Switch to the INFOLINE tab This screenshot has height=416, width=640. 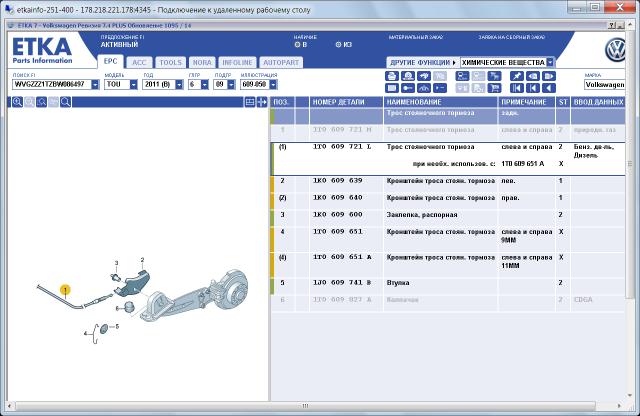[237, 62]
